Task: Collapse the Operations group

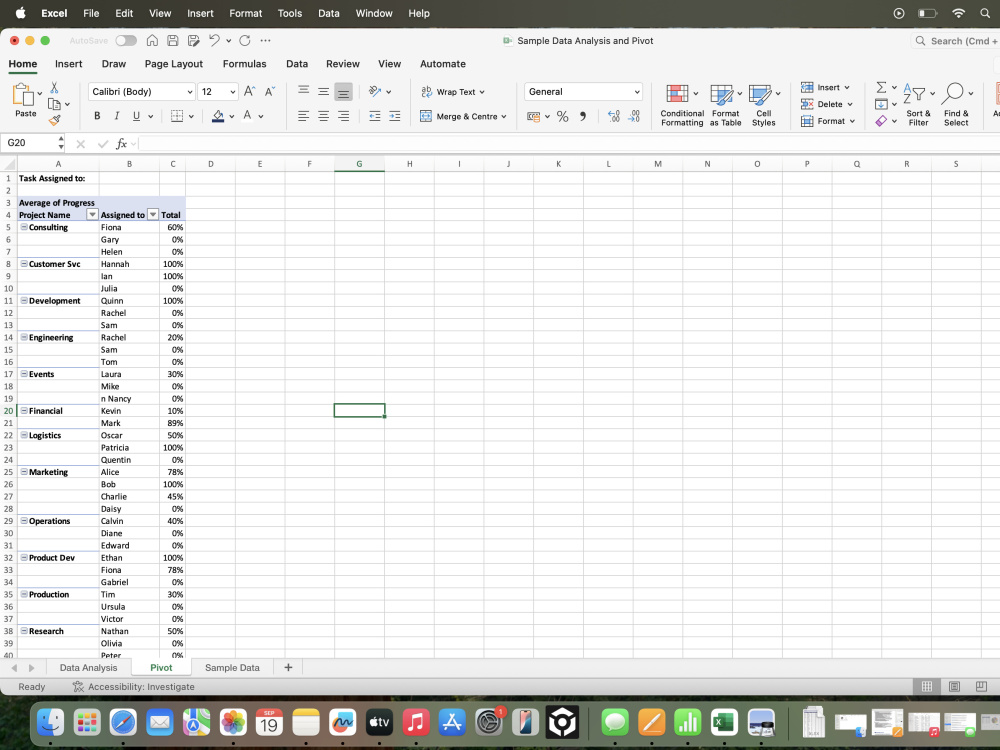Action: (x=24, y=520)
